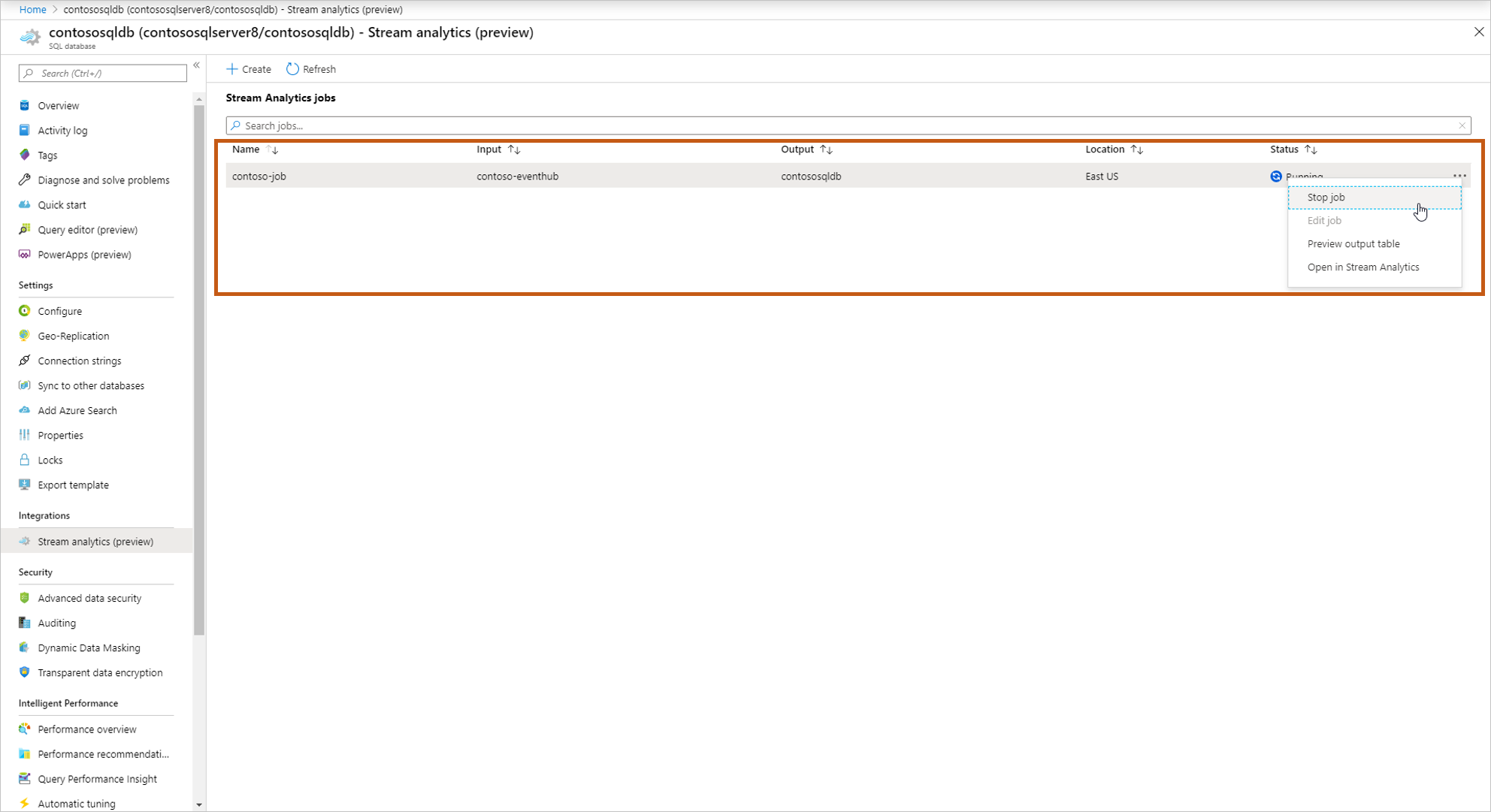This screenshot has height=812, width=1491.
Task: Click the Create button for new job
Action: click(248, 69)
